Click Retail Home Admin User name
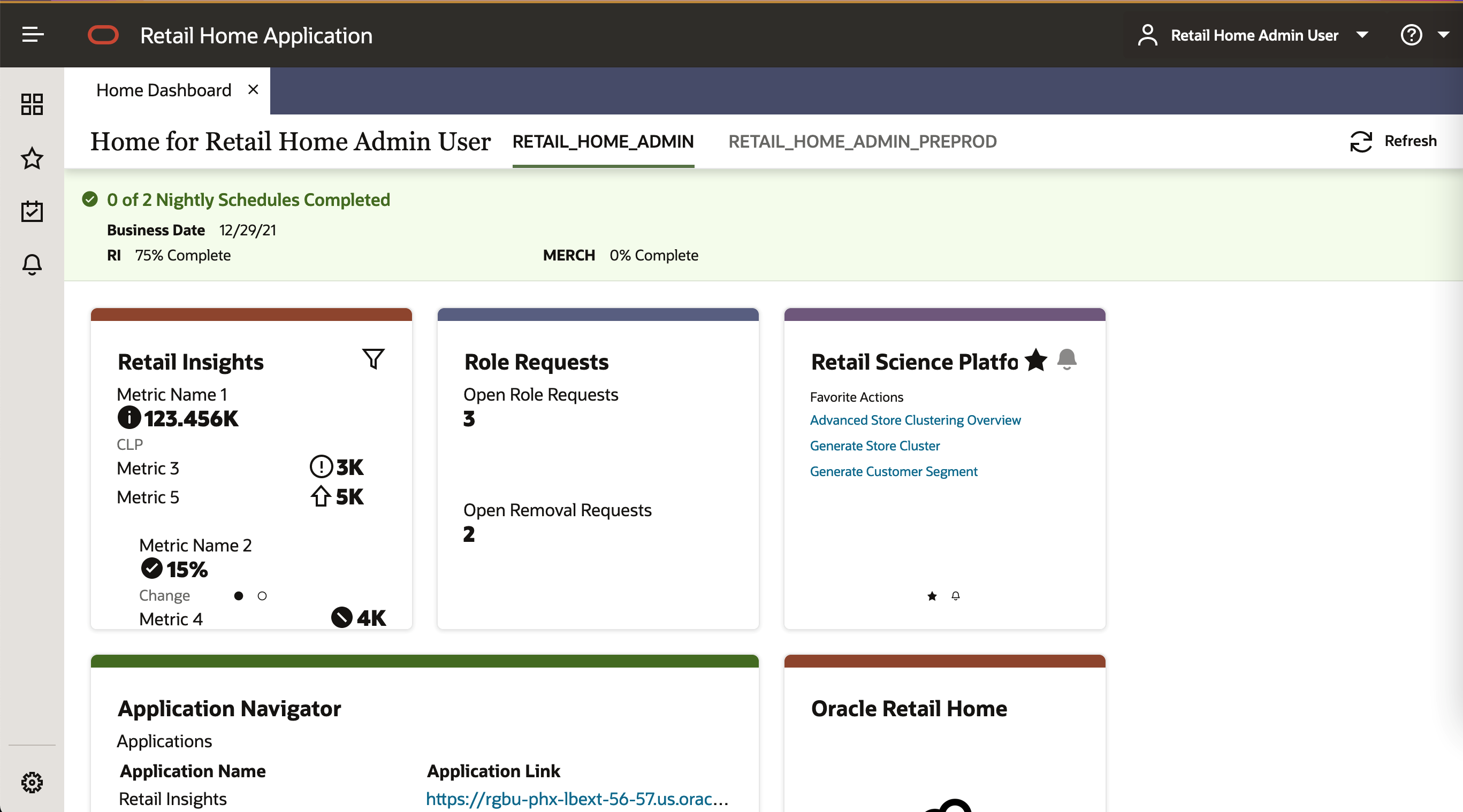The image size is (1463, 812). [1254, 35]
